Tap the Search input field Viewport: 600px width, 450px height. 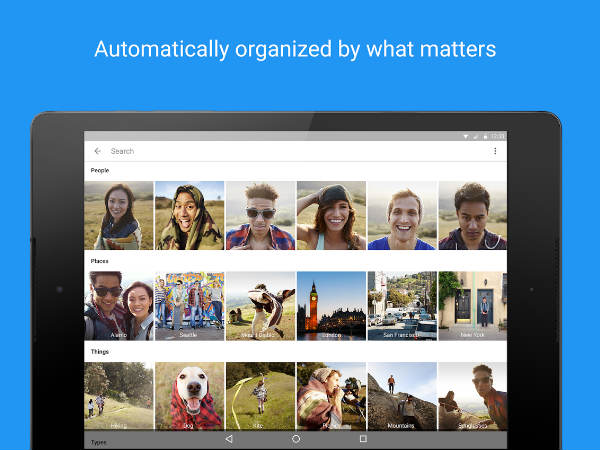tap(290, 151)
